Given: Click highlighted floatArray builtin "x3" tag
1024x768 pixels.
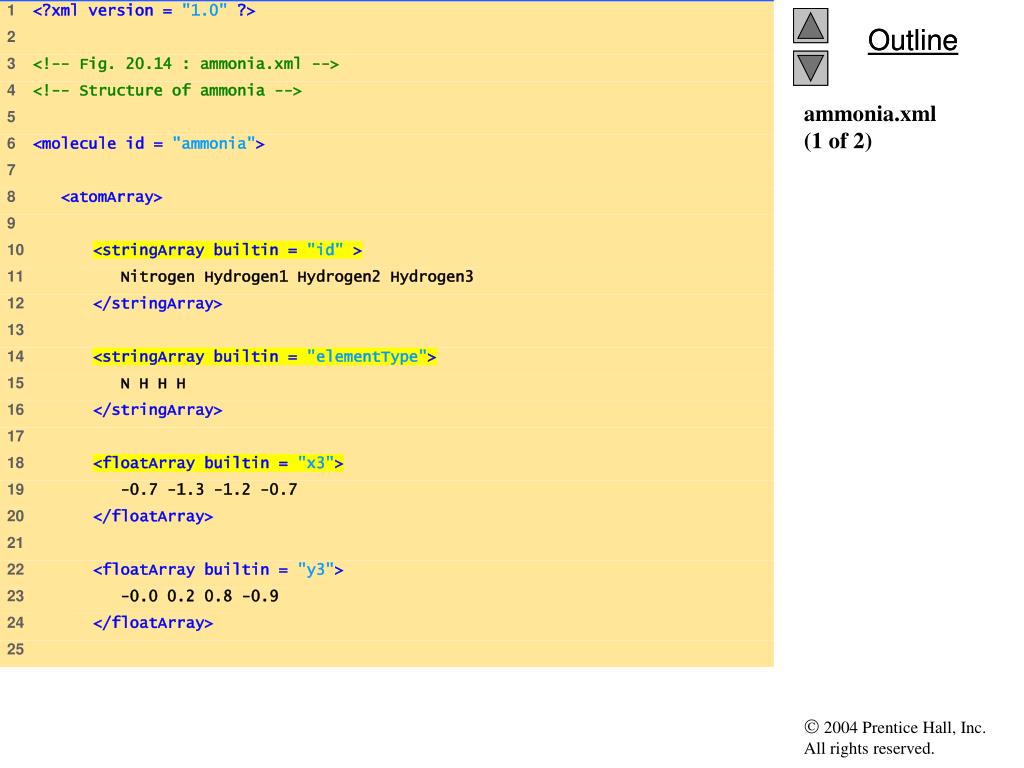Looking at the screenshot, I should (x=218, y=463).
